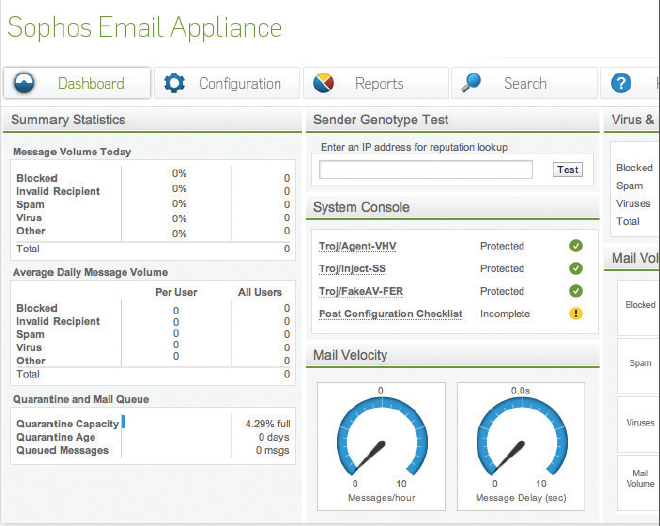Click green check for Troj/Agent-VHV
The width and height of the screenshot is (660, 526).
pos(576,245)
